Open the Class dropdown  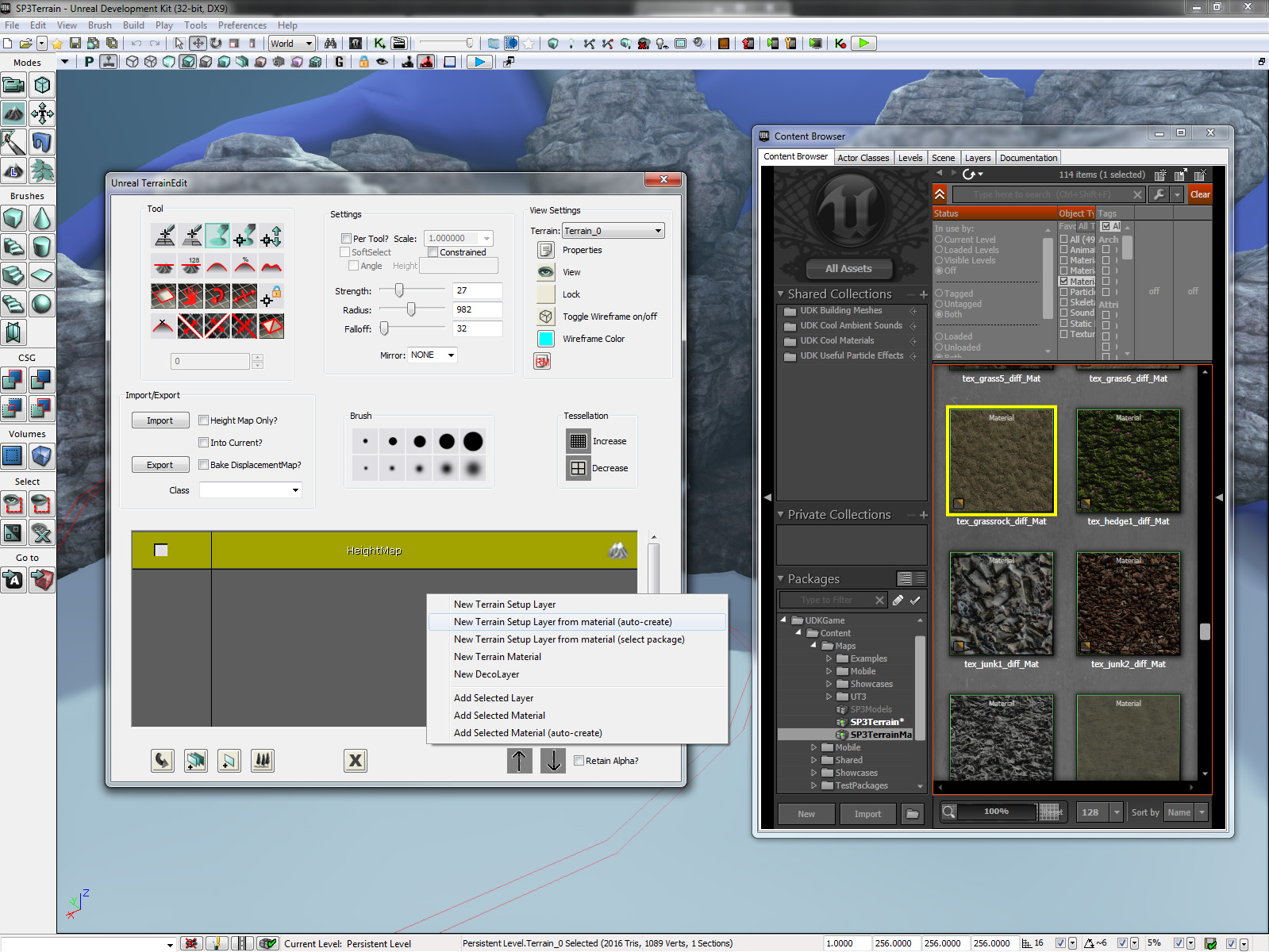[x=251, y=490]
